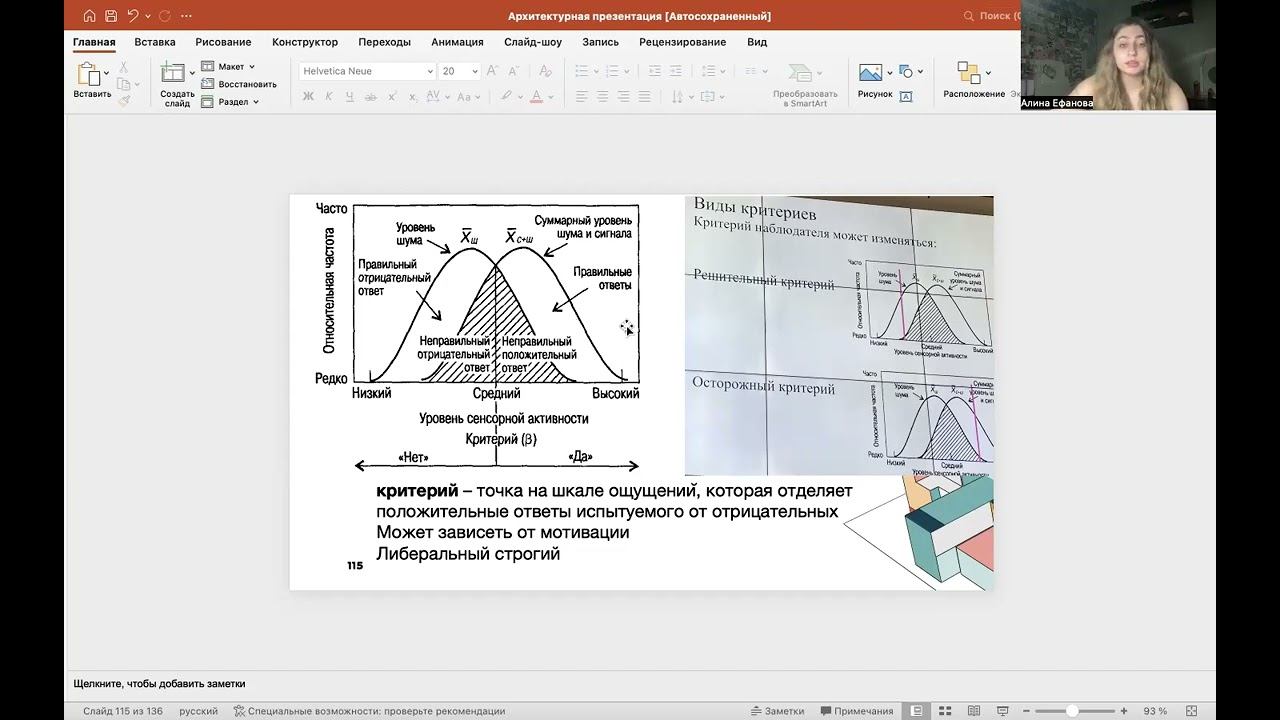1280x720 pixels.
Task: Toggle italic formatting К
Action: [328, 97]
